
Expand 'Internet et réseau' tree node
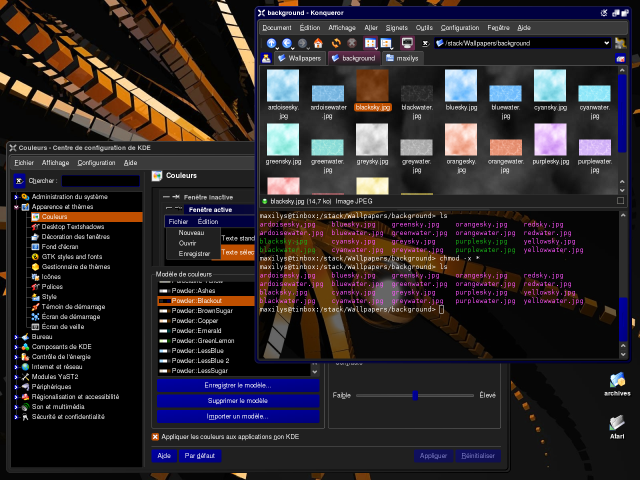click(16, 367)
